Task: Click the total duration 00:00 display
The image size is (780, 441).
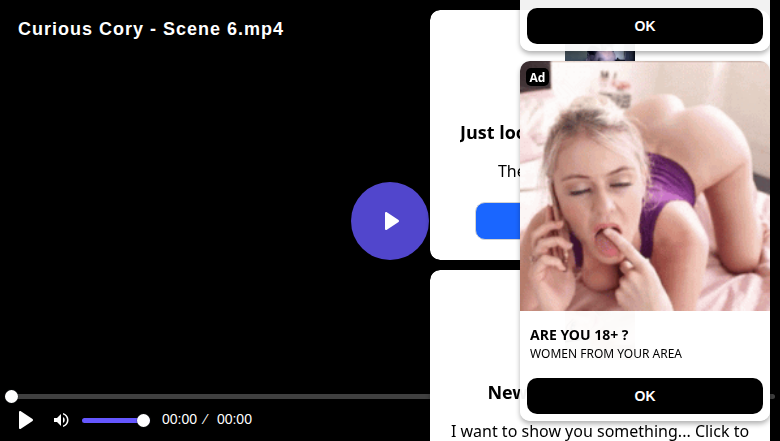Action: click(x=234, y=420)
